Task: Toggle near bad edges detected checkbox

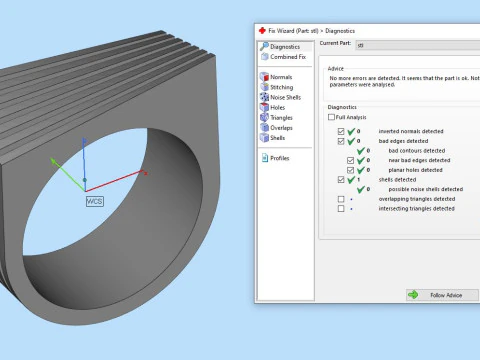Action: coord(350,160)
